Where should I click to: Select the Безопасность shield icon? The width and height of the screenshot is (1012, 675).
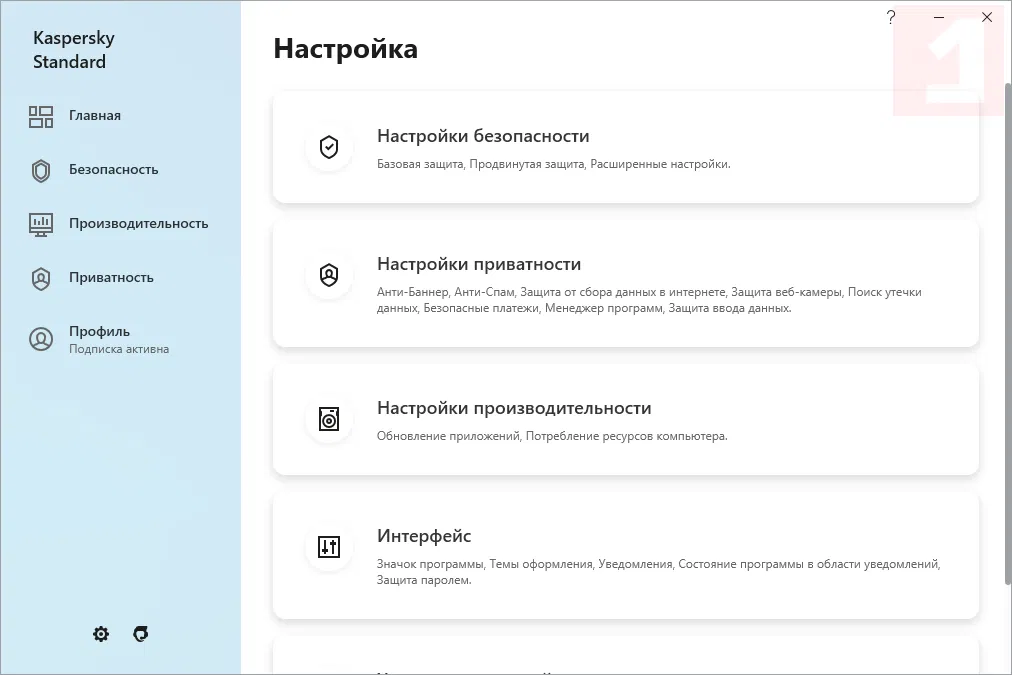(x=41, y=171)
